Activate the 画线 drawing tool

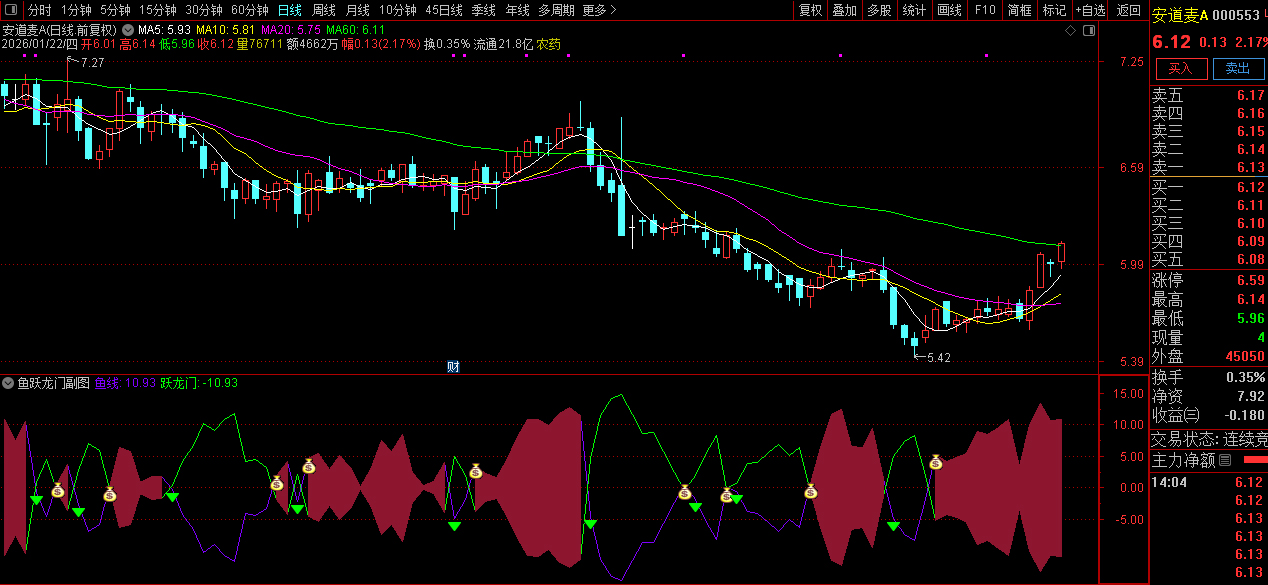coord(949,10)
